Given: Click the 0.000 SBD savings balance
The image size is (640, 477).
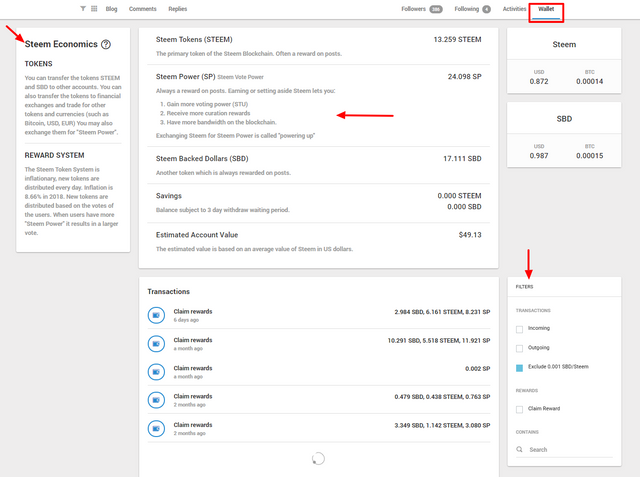Looking at the screenshot, I should click(x=464, y=207).
